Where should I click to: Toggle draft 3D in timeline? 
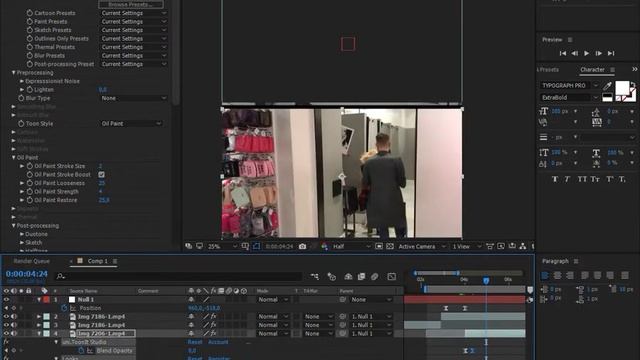coord(331,277)
